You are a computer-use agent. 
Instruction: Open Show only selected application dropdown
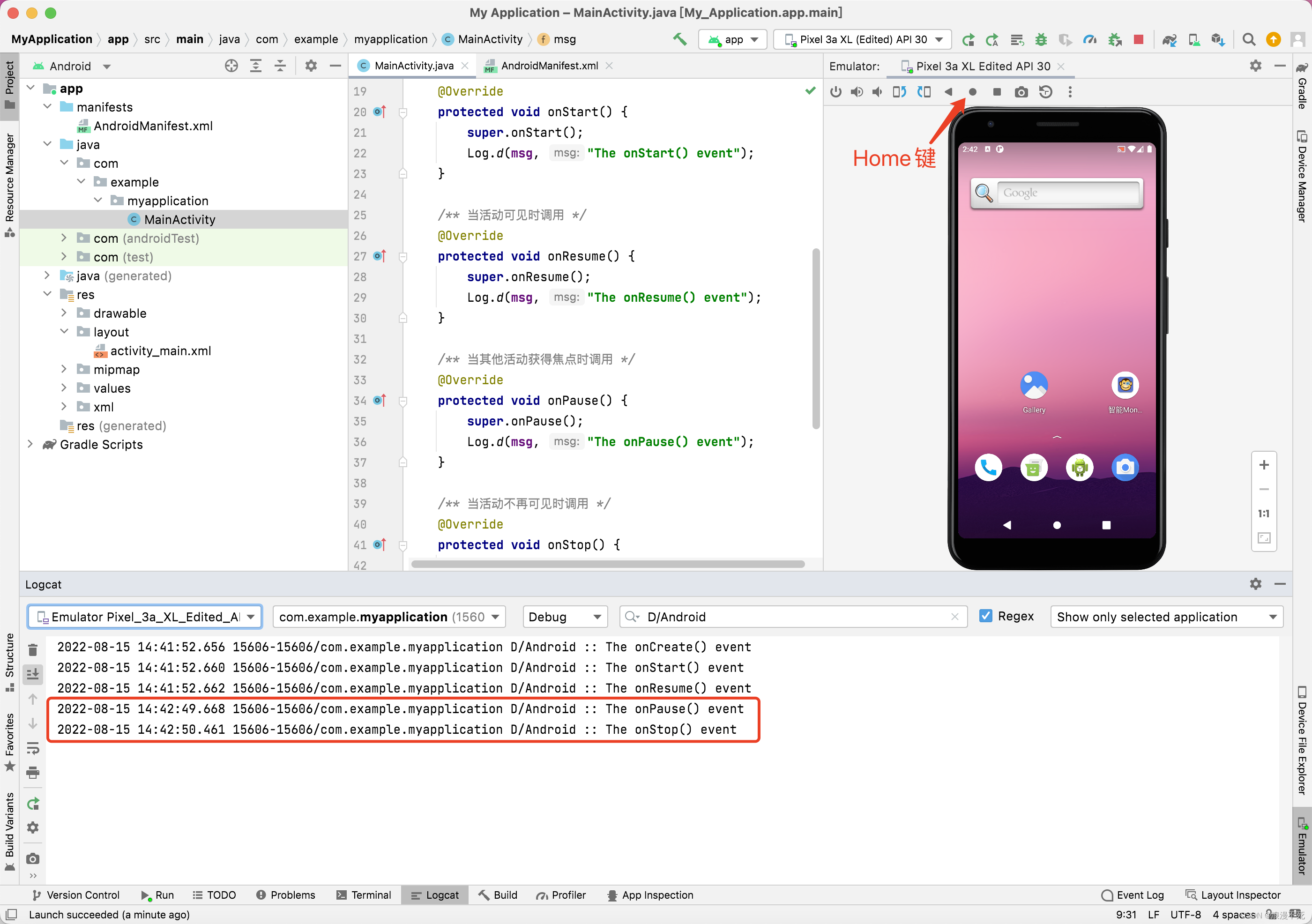[1166, 617]
